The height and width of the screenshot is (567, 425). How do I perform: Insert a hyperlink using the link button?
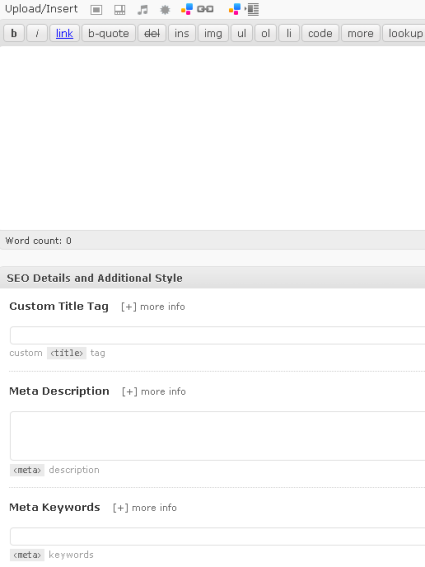64,33
